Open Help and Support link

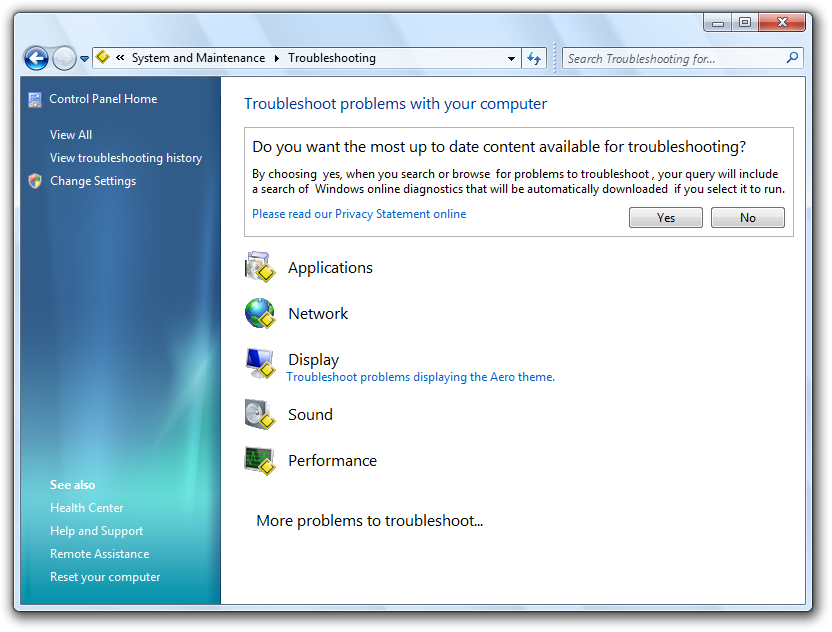click(97, 531)
